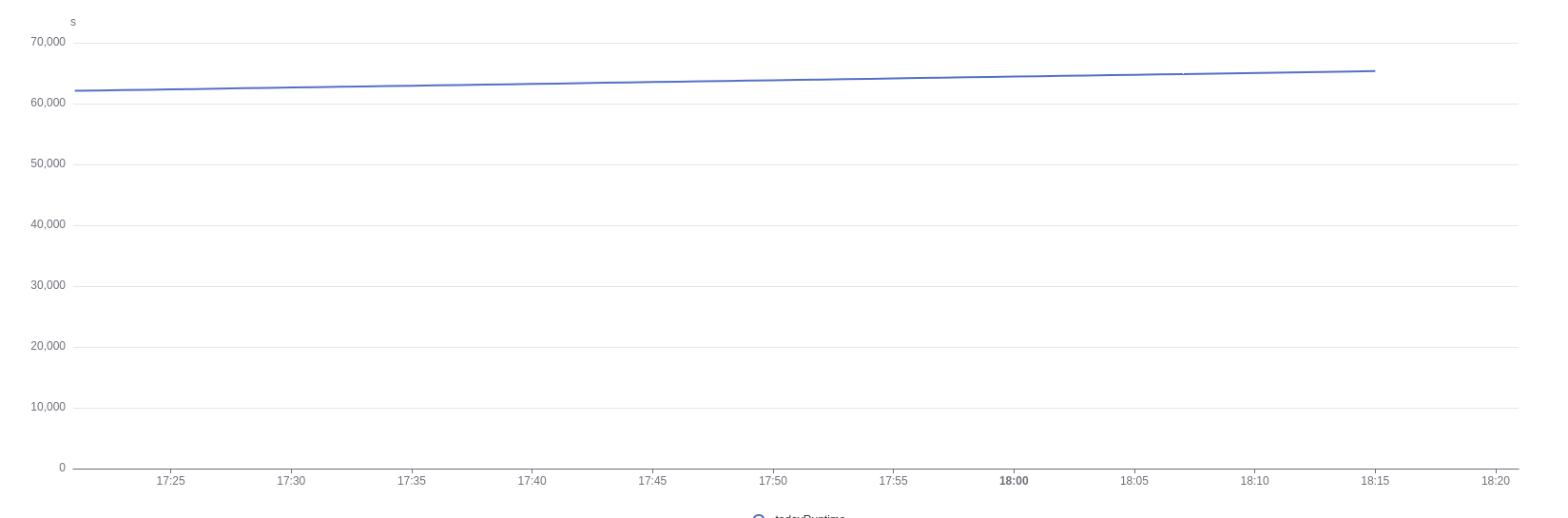
Task: Click the todayRuntime legend label
Action: pos(810,516)
